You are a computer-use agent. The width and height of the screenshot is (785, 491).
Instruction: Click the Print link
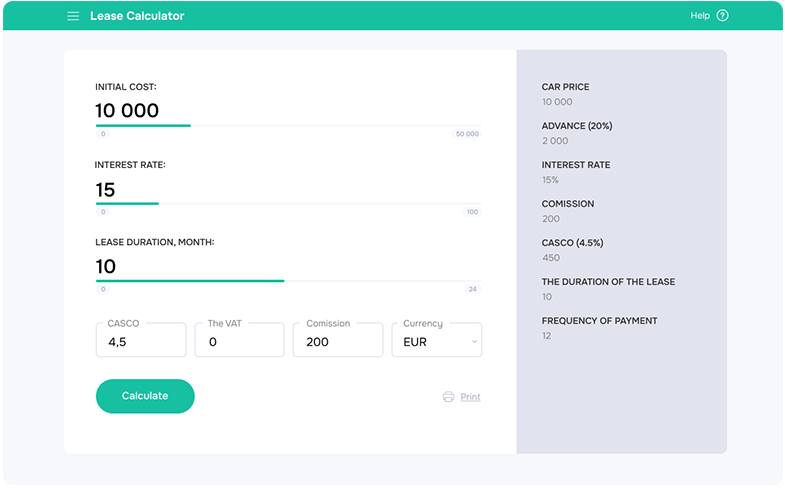(x=470, y=397)
